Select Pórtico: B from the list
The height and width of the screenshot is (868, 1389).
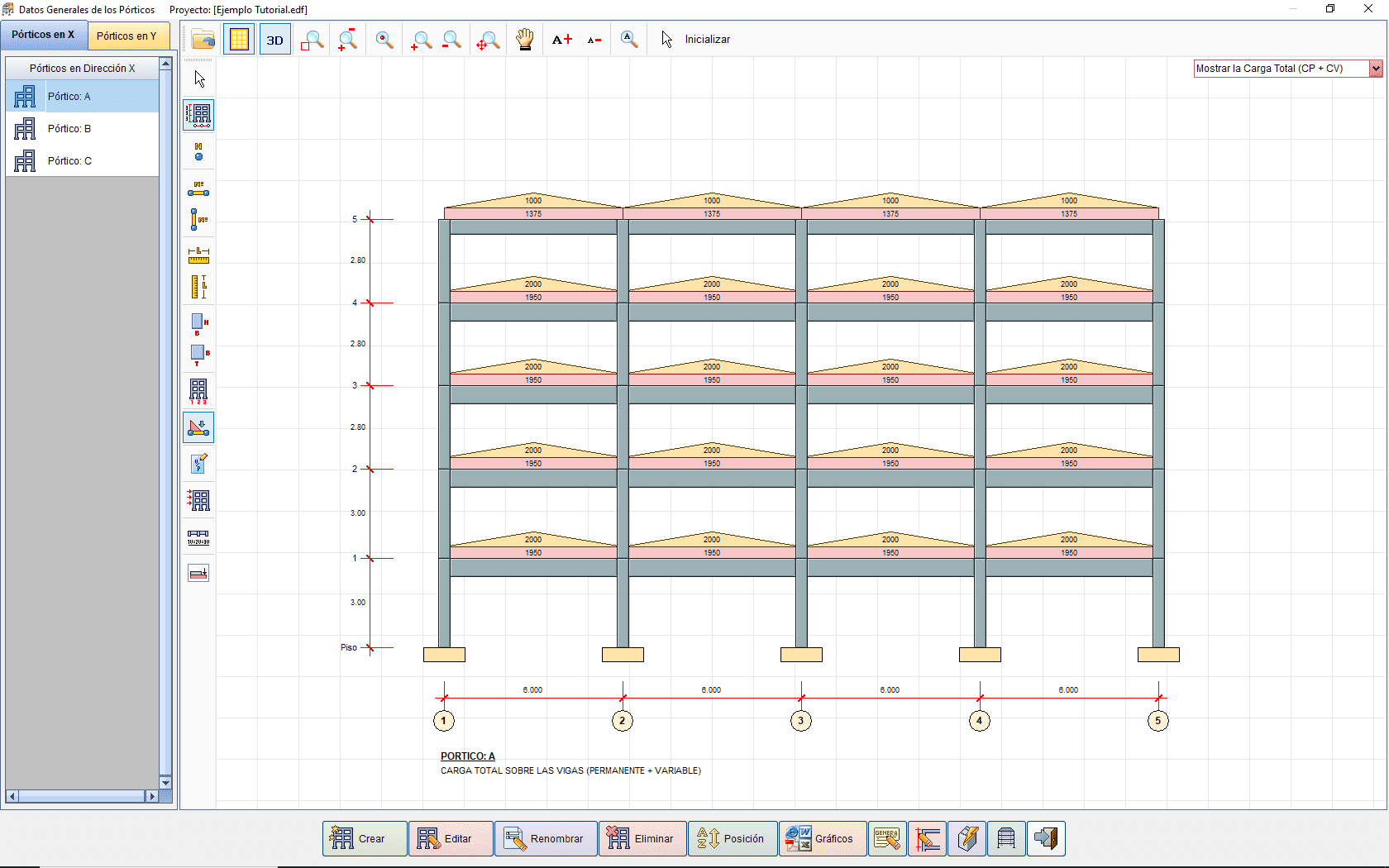(81, 128)
